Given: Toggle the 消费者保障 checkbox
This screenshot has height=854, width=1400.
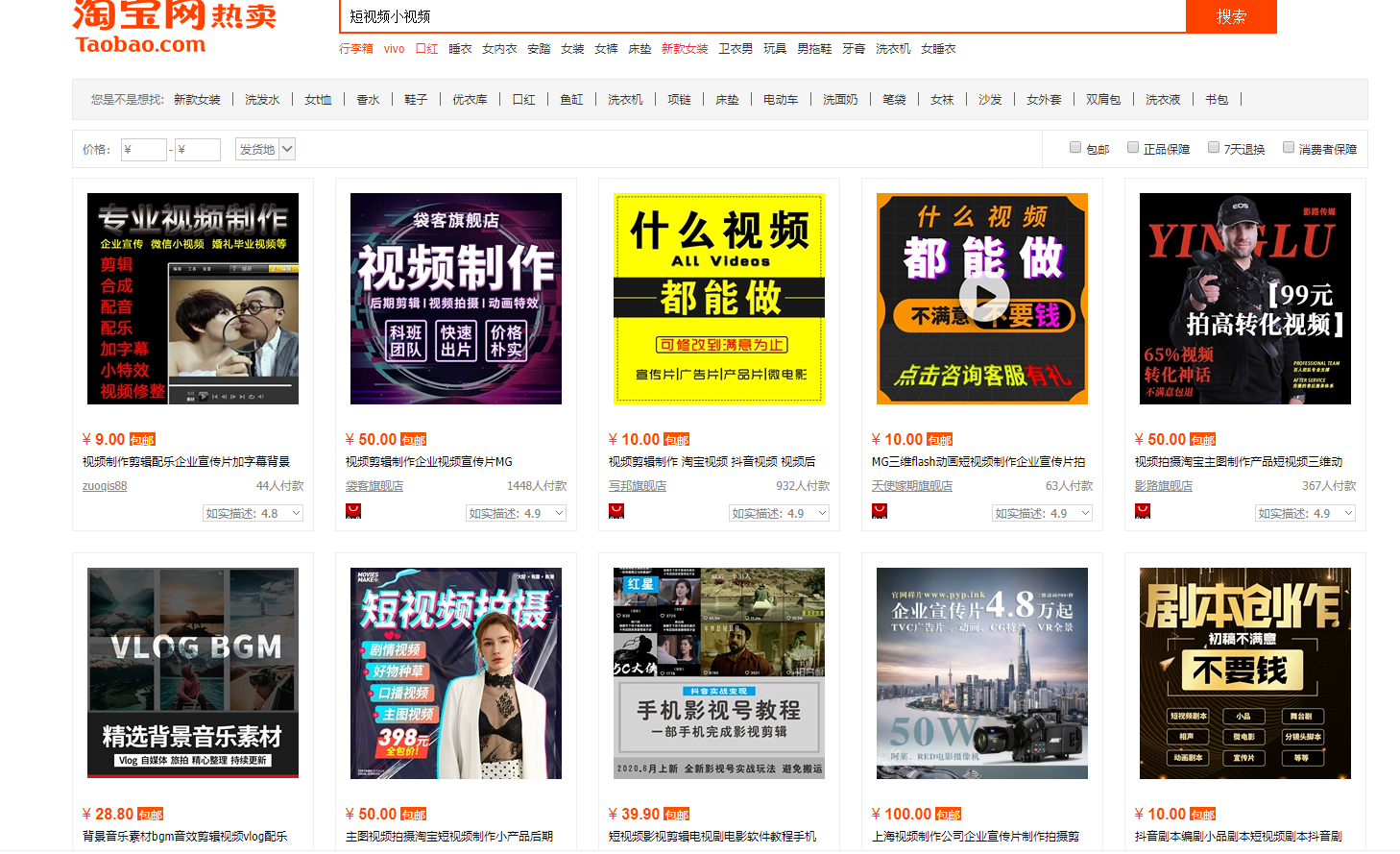Looking at the screenshot, I should click(1289, 148).
